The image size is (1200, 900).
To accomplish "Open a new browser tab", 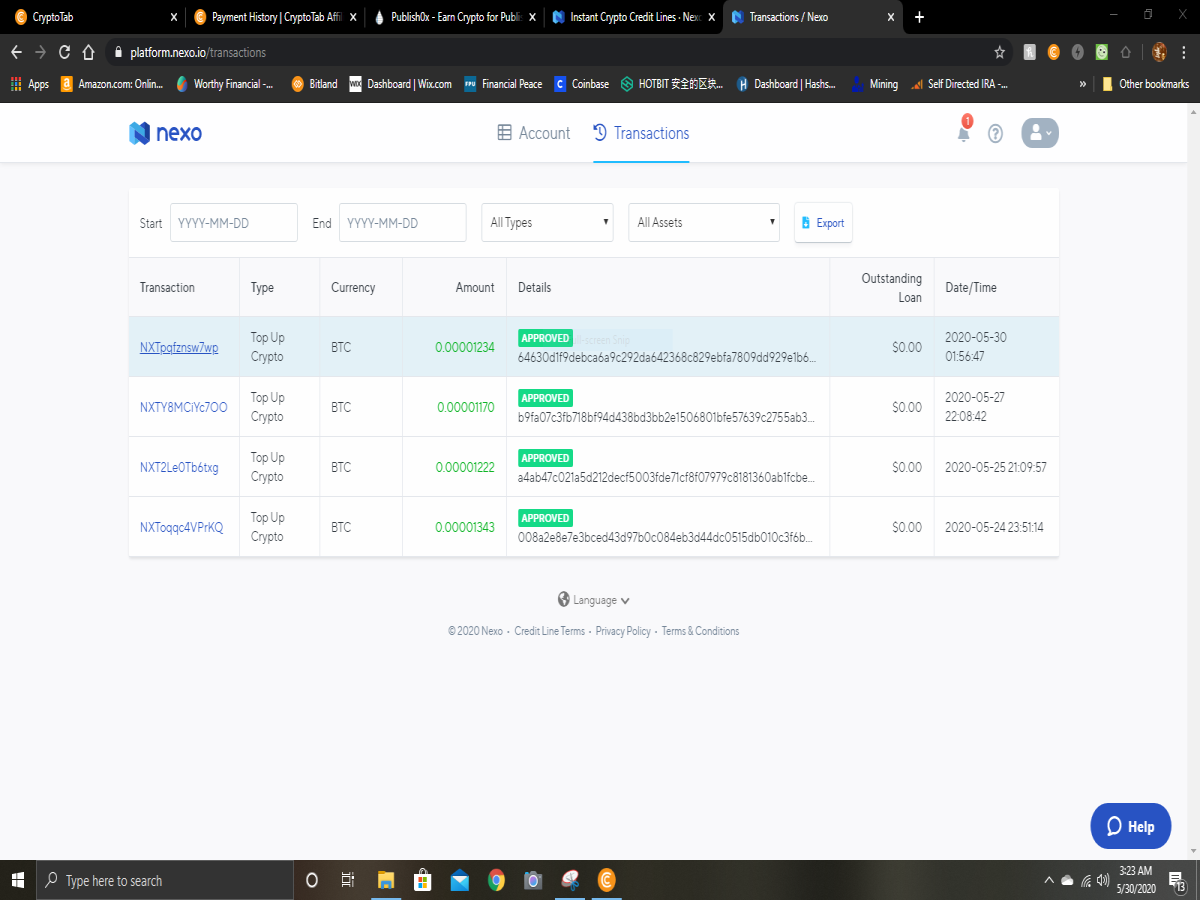I will (919, 17).
